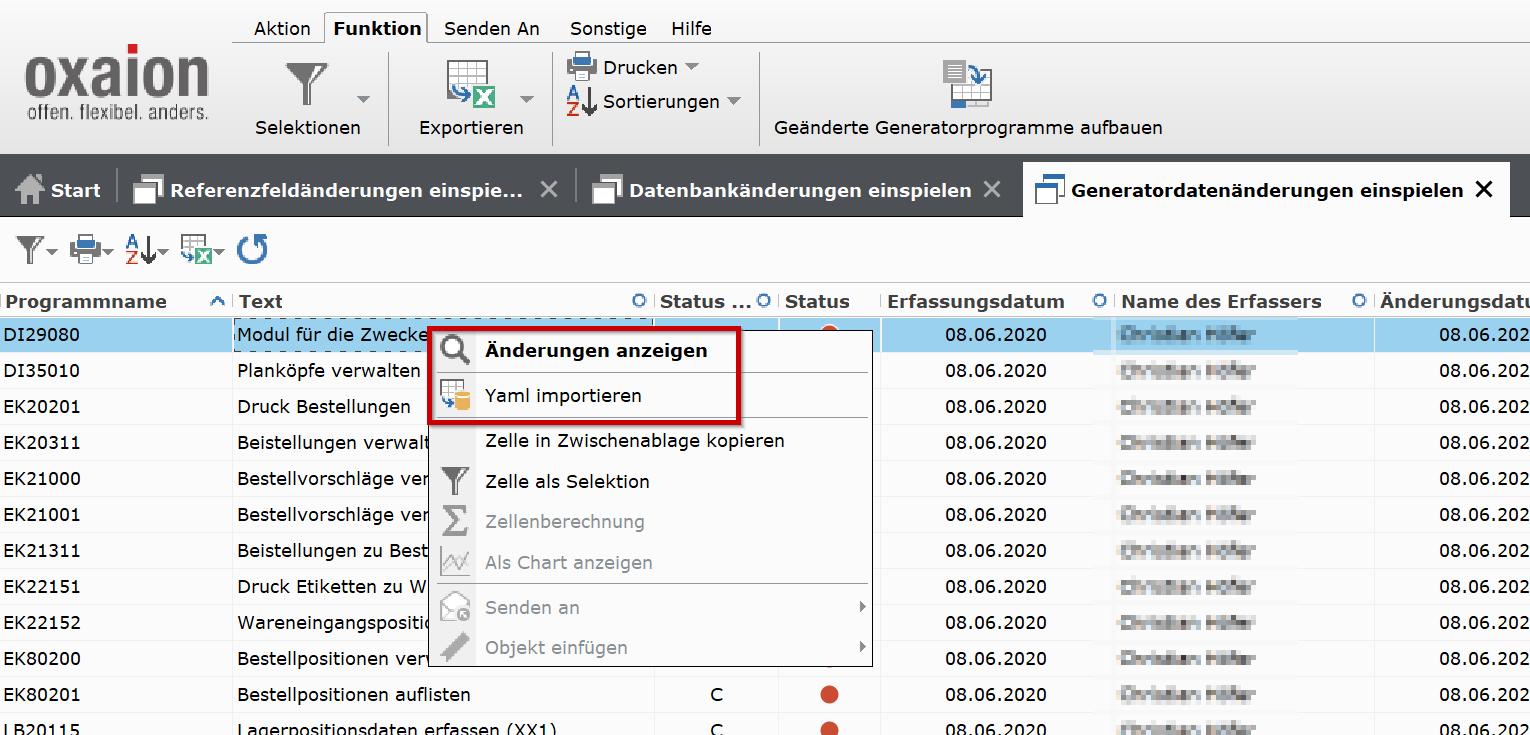
Task: Click the small Excel export icon below the tabs
Action: pyautogui.click(x=196, y=249)
